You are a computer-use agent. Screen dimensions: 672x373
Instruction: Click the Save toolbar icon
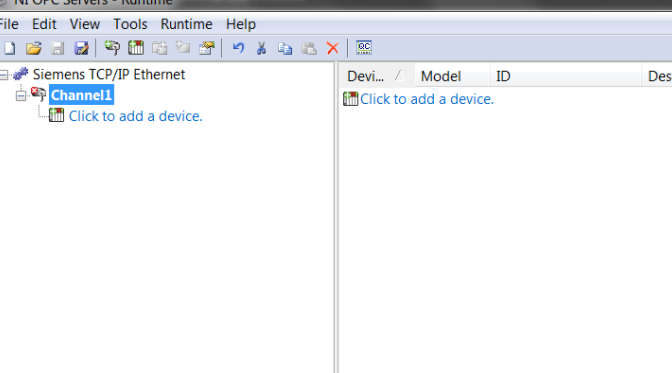pos(57,48)
